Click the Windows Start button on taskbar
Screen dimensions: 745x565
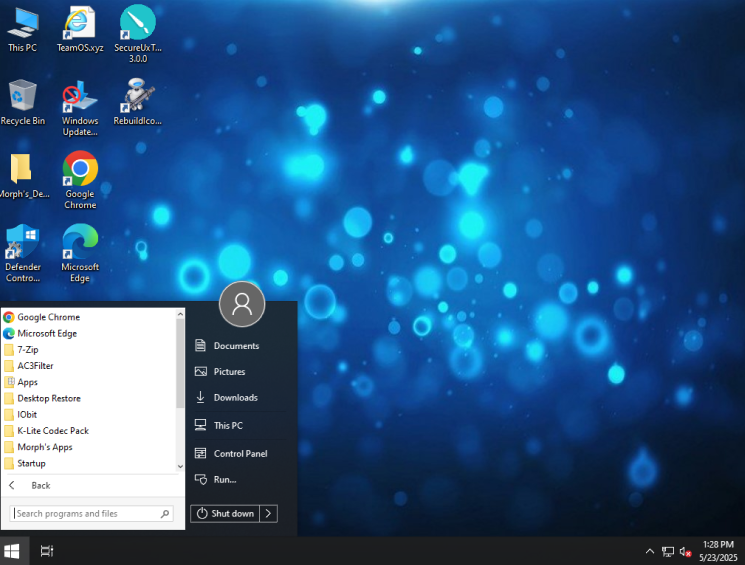click(12, 551)
